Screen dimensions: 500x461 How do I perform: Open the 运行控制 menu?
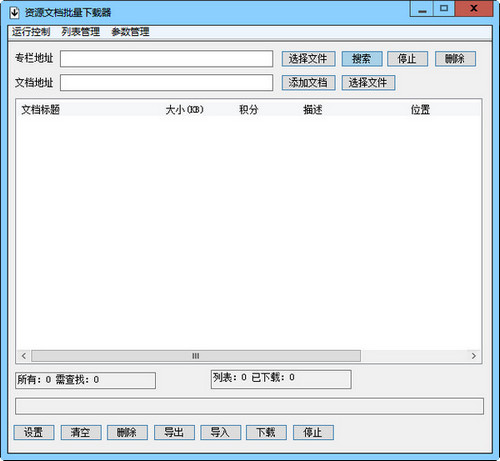pos(31,32)
